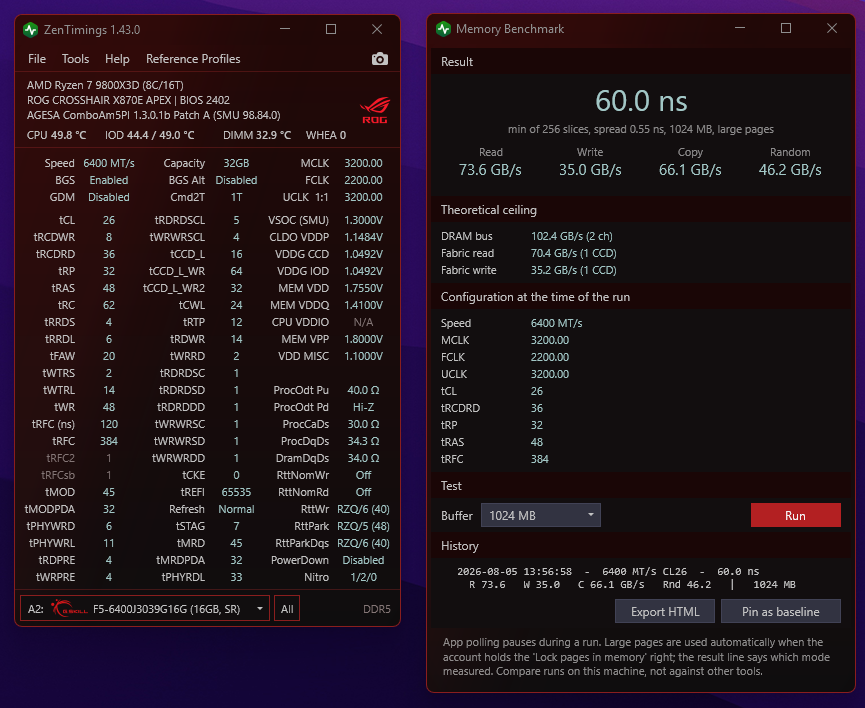Click the VSOC (SMU) voltage 1.3000V
Screen dimensions: 865x708
click(x=363, y=220)
